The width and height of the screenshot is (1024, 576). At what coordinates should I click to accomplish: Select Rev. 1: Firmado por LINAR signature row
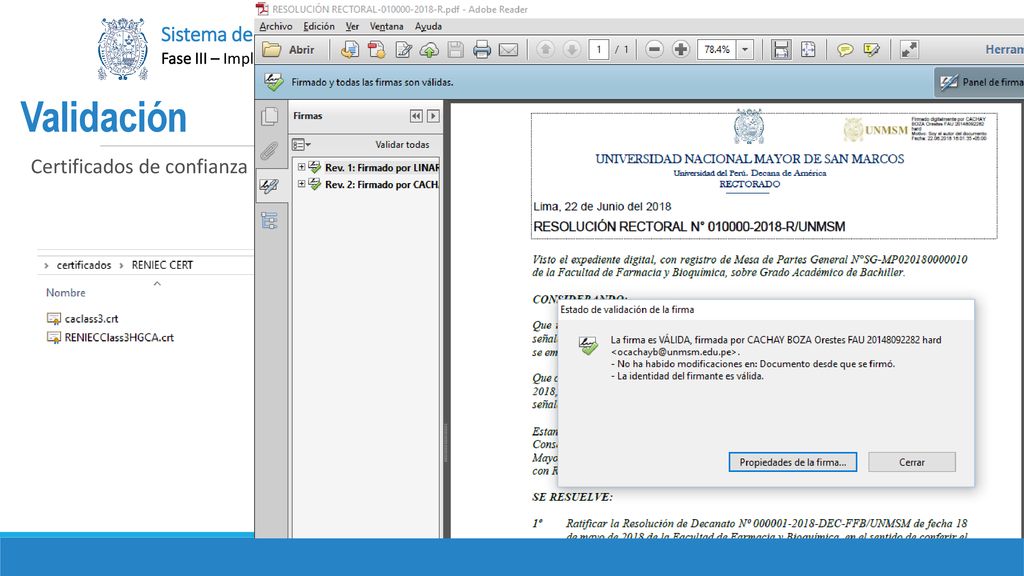pyautogui.click(x=381, y=167)
